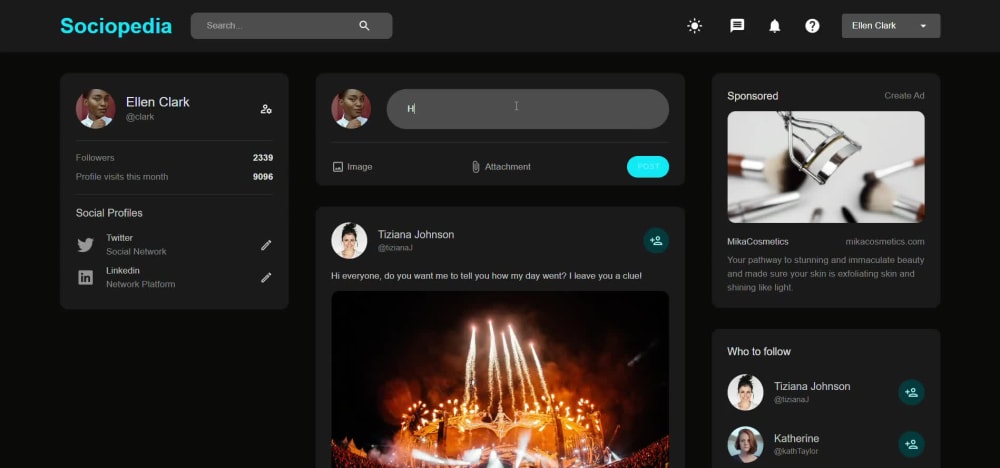The image size is (1000, 468).
Task: Open help question mark icon
Action: click(x=812, y=26)
